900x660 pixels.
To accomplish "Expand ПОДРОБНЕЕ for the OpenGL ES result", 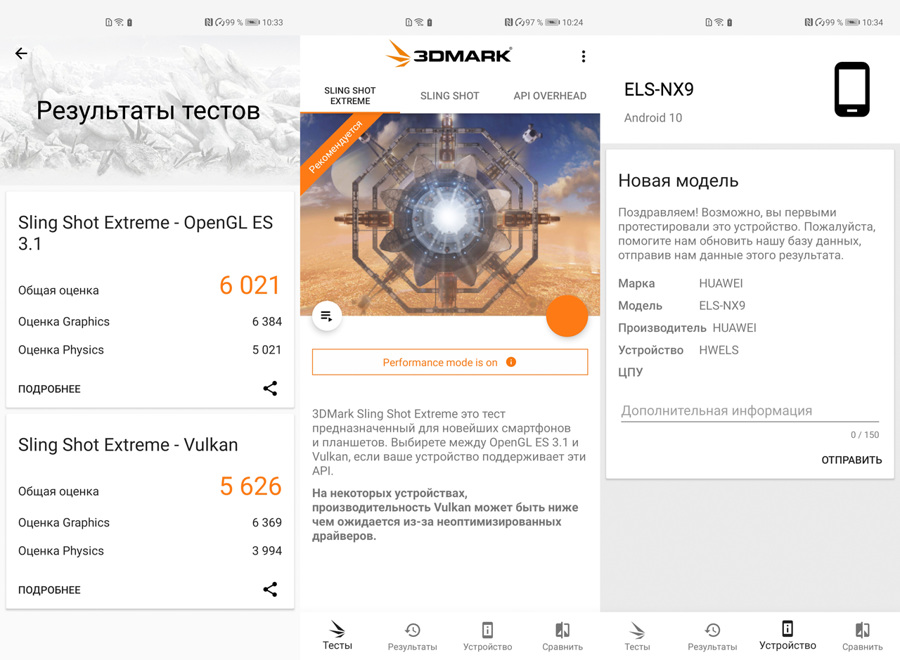I will [49, 389].
